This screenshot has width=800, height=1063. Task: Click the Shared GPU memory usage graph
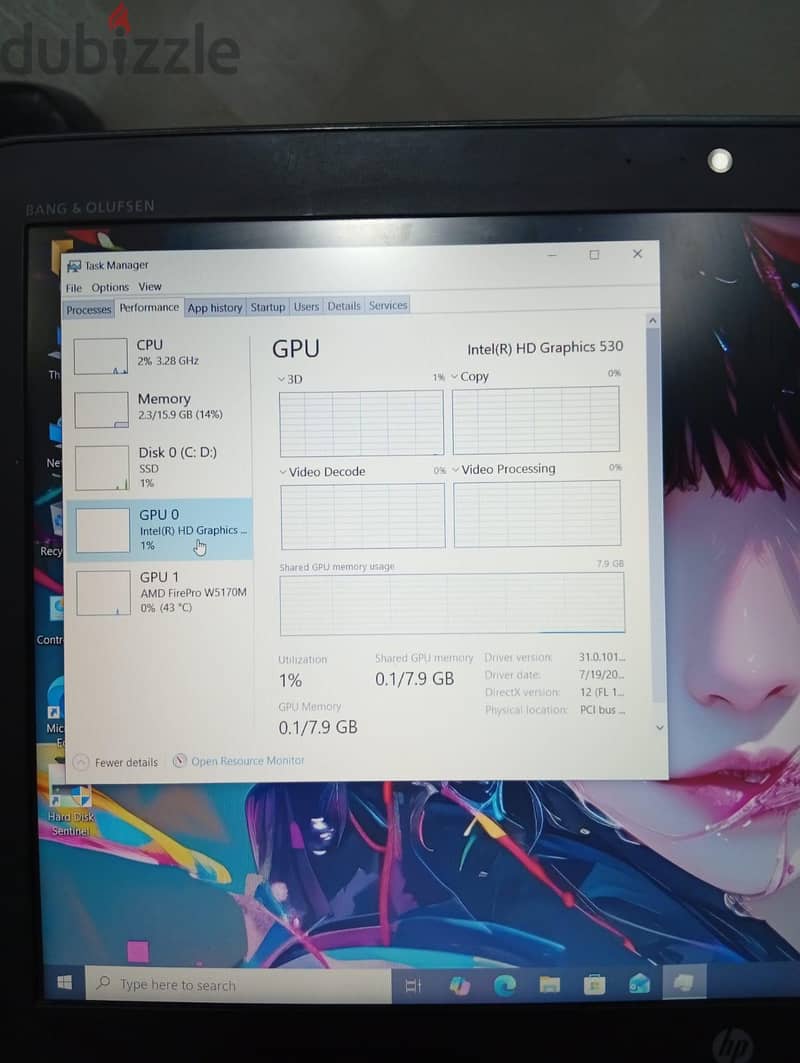pyautogui.click(x=452, y=603)
